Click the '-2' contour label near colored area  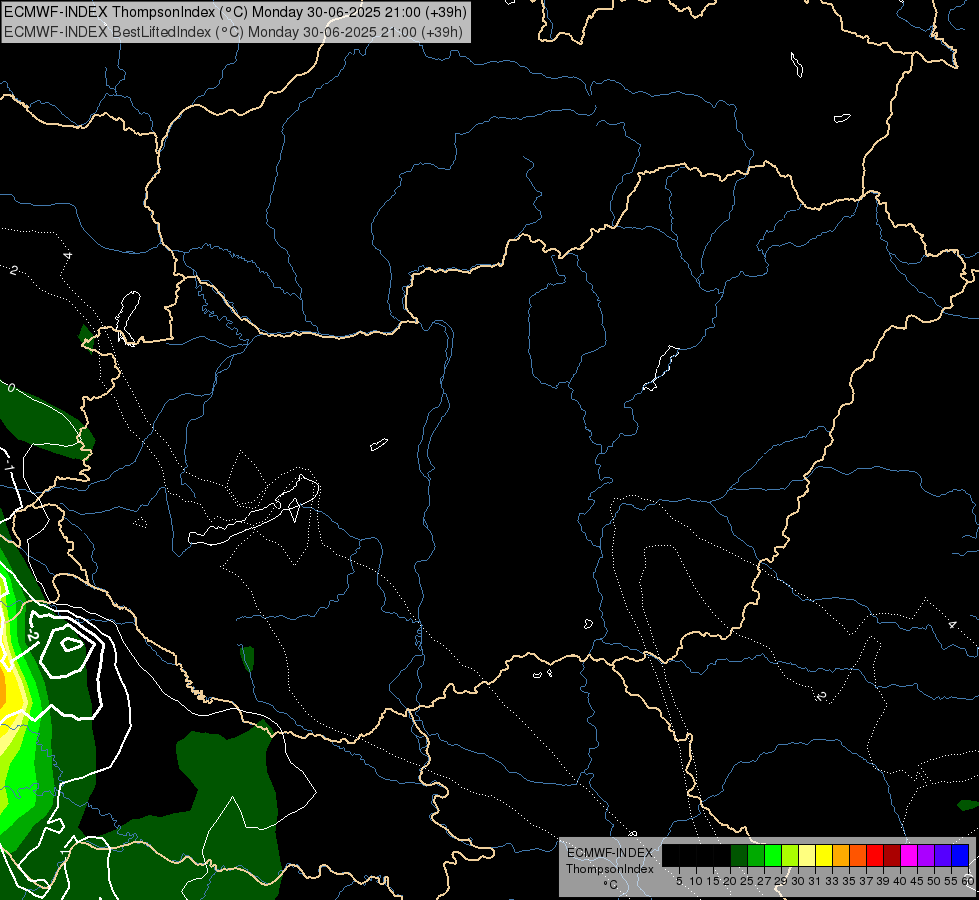pyautogui.click(x=32, y=636)
